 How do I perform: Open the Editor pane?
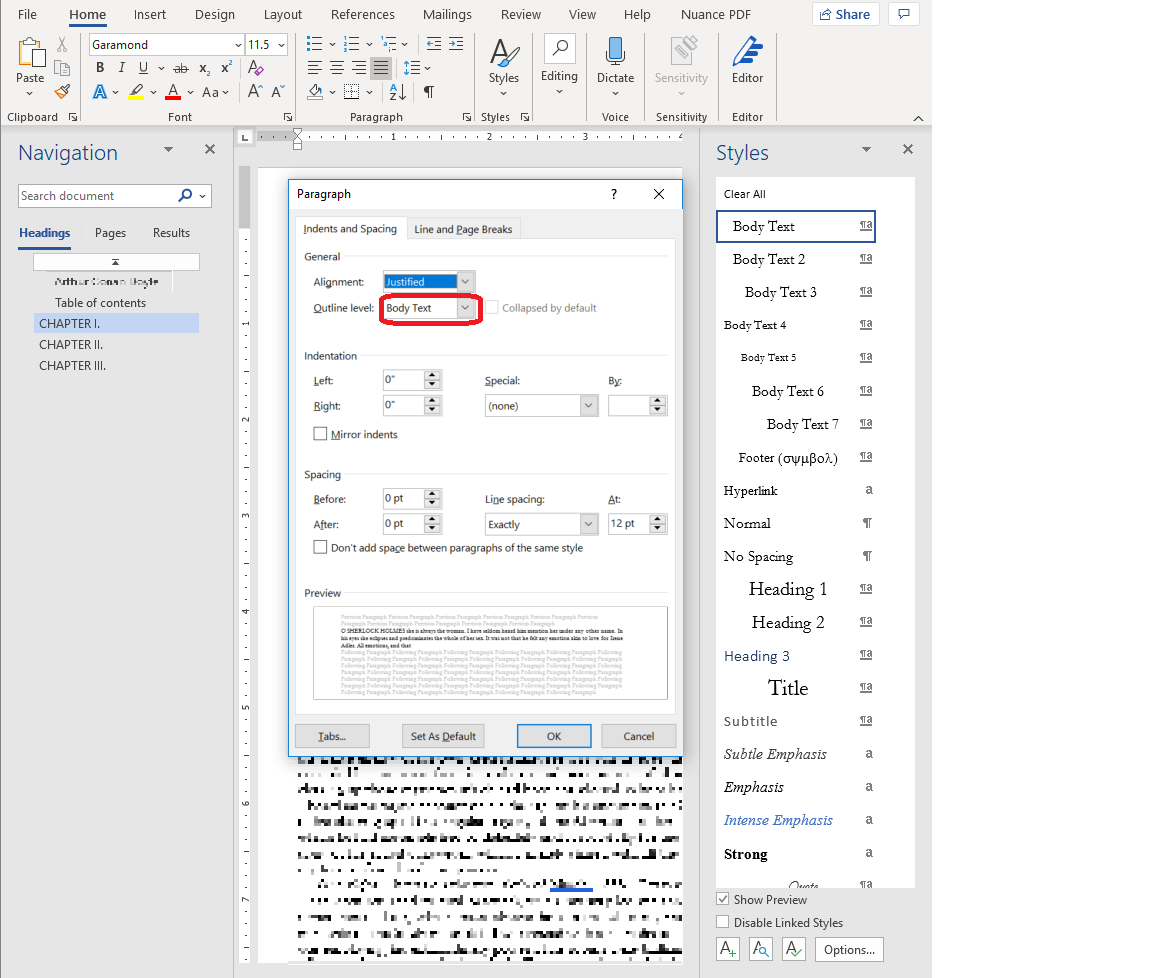(x=747, y=60)
